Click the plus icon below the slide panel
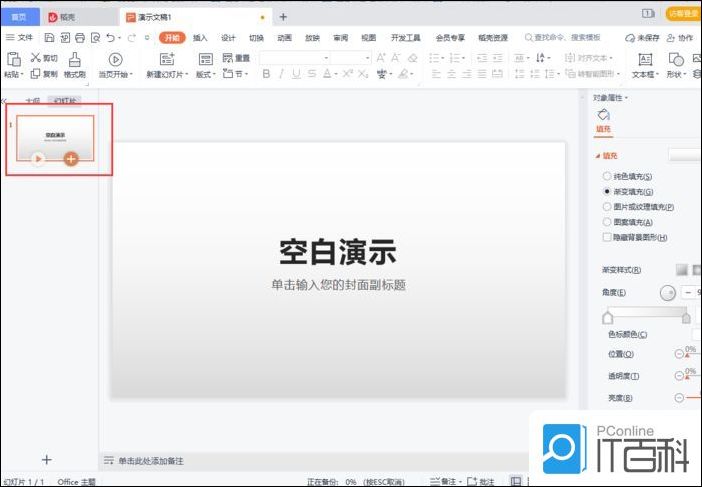This screenshot has height=487, width=702. tap(46, 459)
